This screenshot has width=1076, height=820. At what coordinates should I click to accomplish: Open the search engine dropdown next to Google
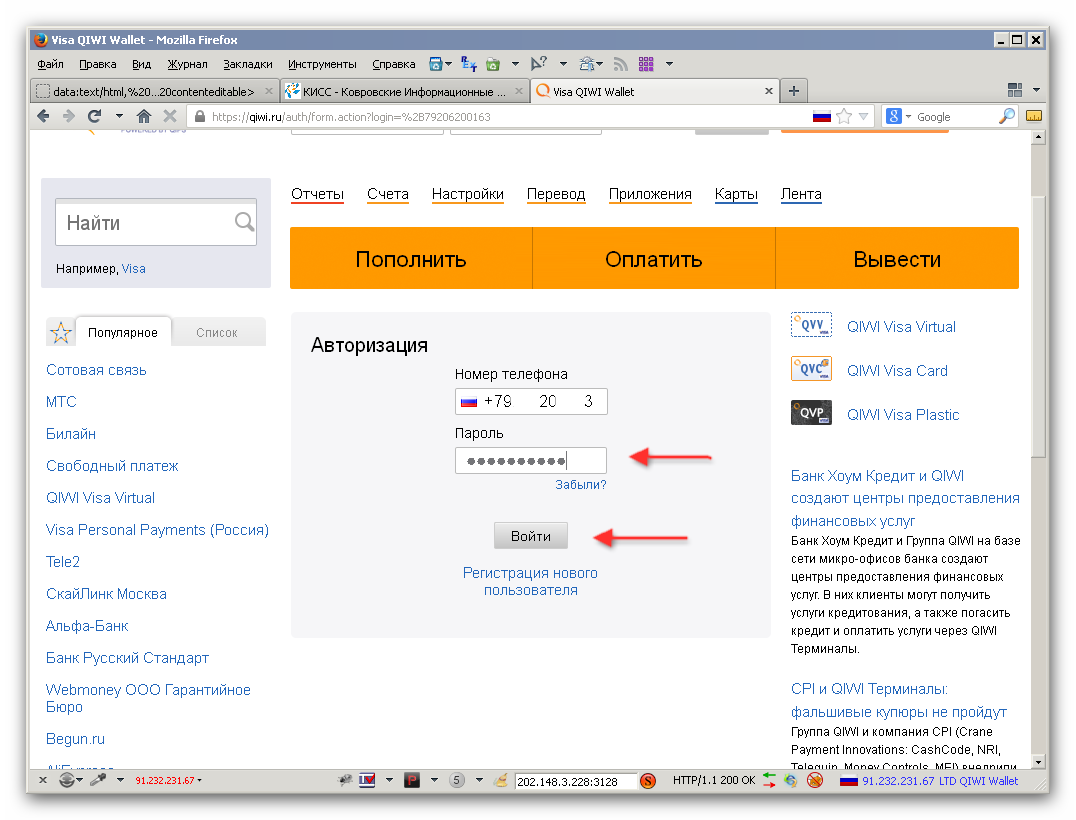[x=909, y=117]
